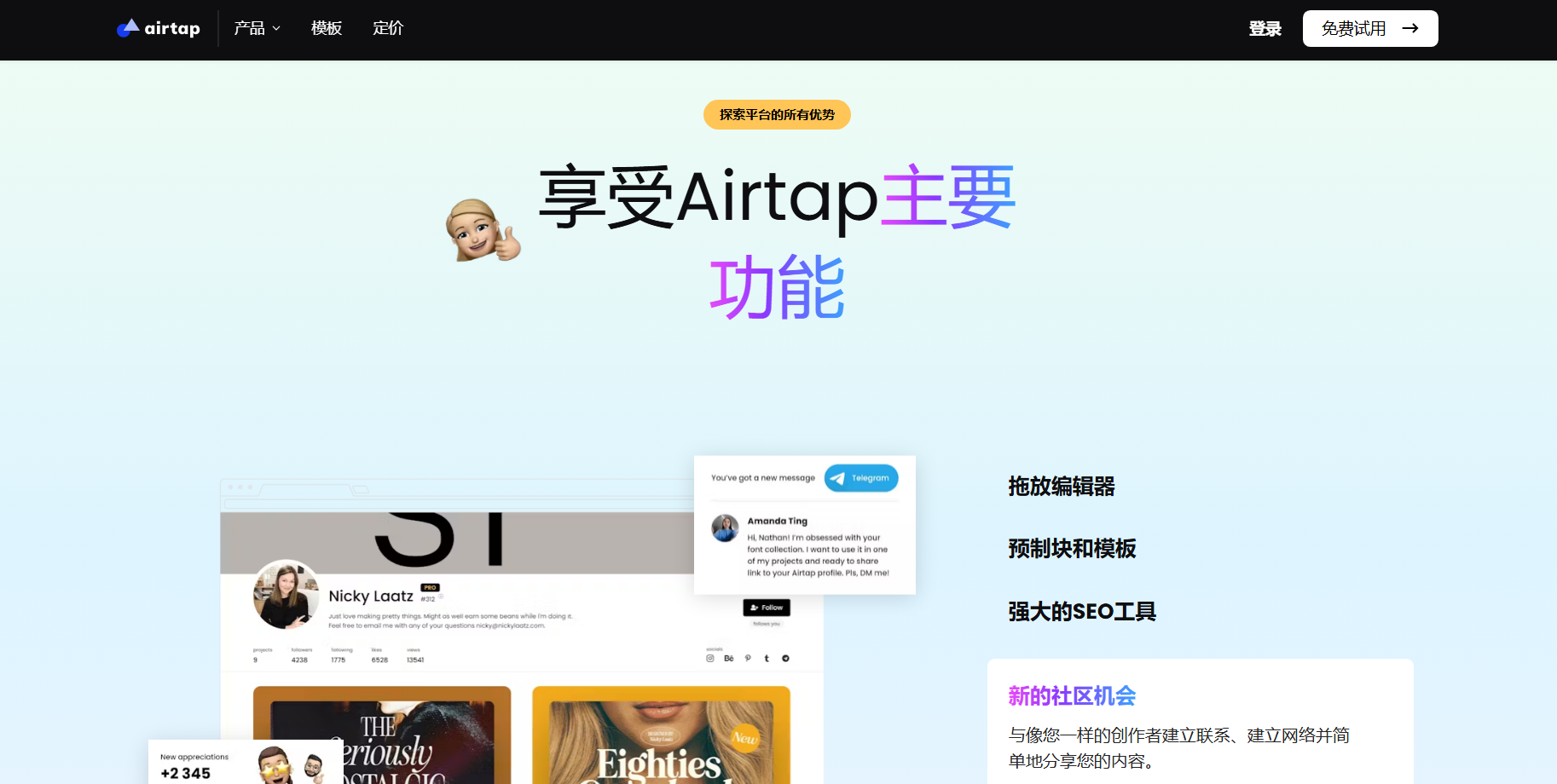The height and width of the screenshot is (784, 1557).
Task: Select the 强大的SEO工具 feature tab
Action: click(1082, 612)
